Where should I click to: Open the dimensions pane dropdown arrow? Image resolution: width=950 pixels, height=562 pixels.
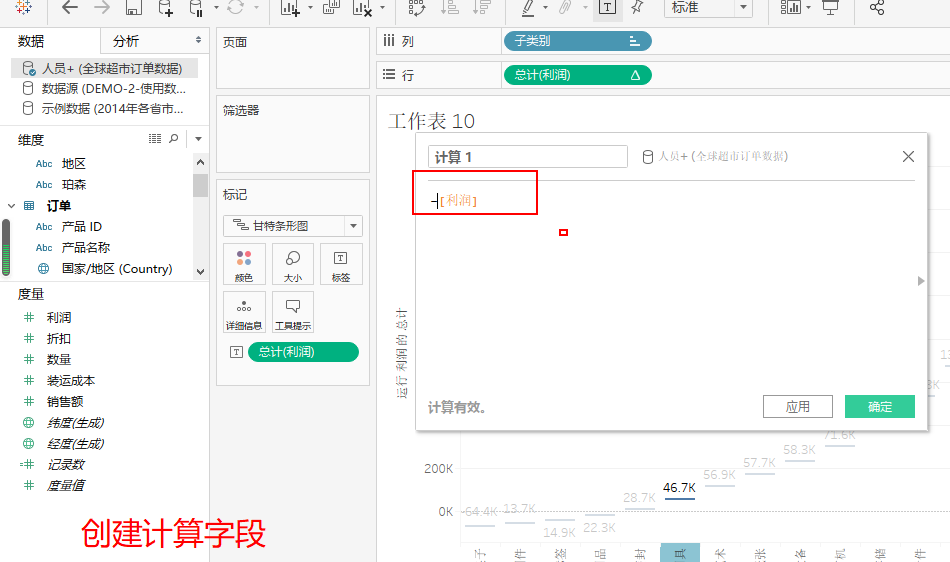tap(198, 139)
